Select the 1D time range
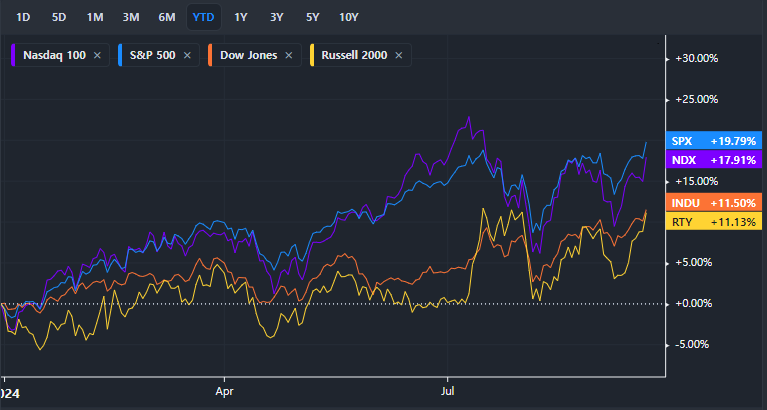Image resolution: width=767 pixels, height=410 pixels. pos(23,17)
